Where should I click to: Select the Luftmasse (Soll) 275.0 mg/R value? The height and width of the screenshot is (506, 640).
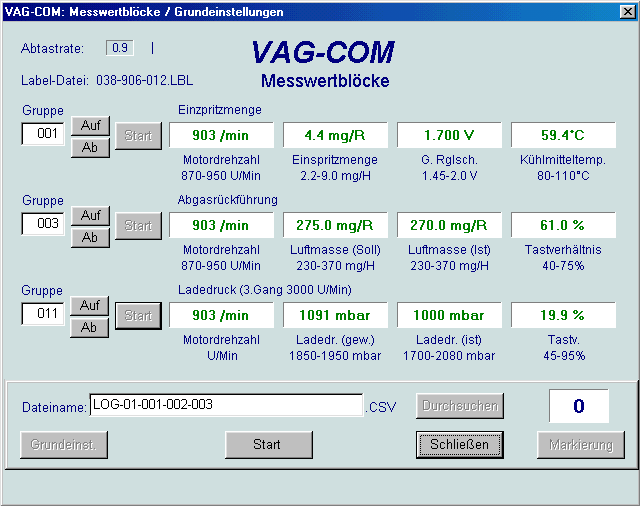[335, 225]
